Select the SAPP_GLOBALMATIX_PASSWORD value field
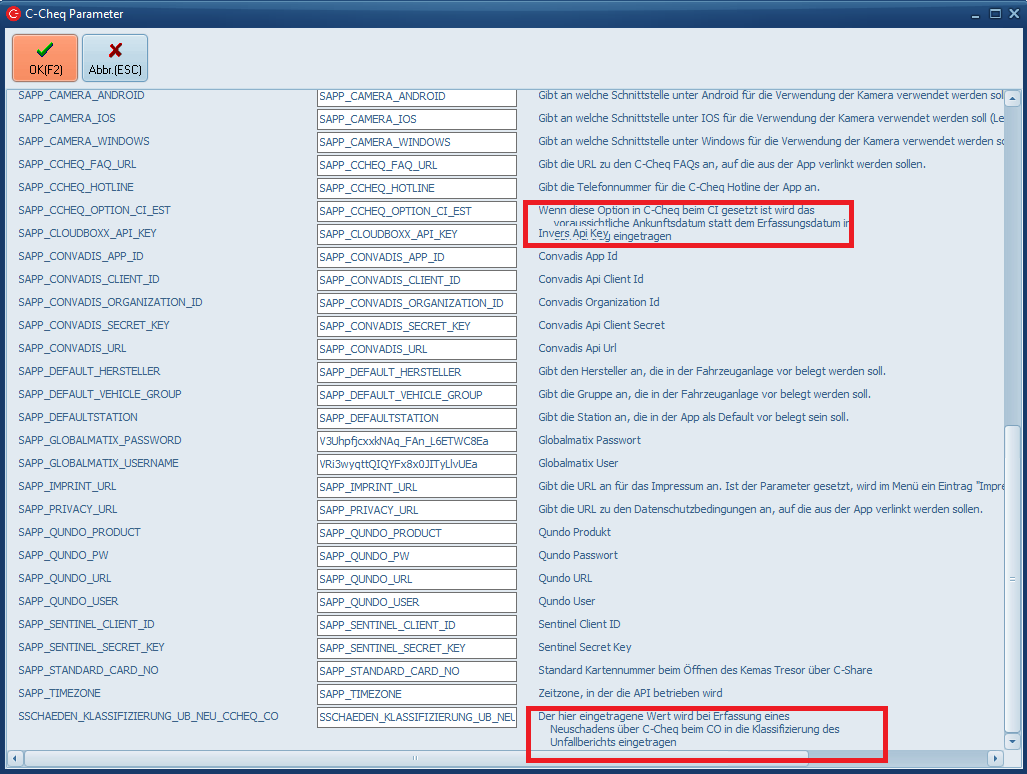 [416, 441]
